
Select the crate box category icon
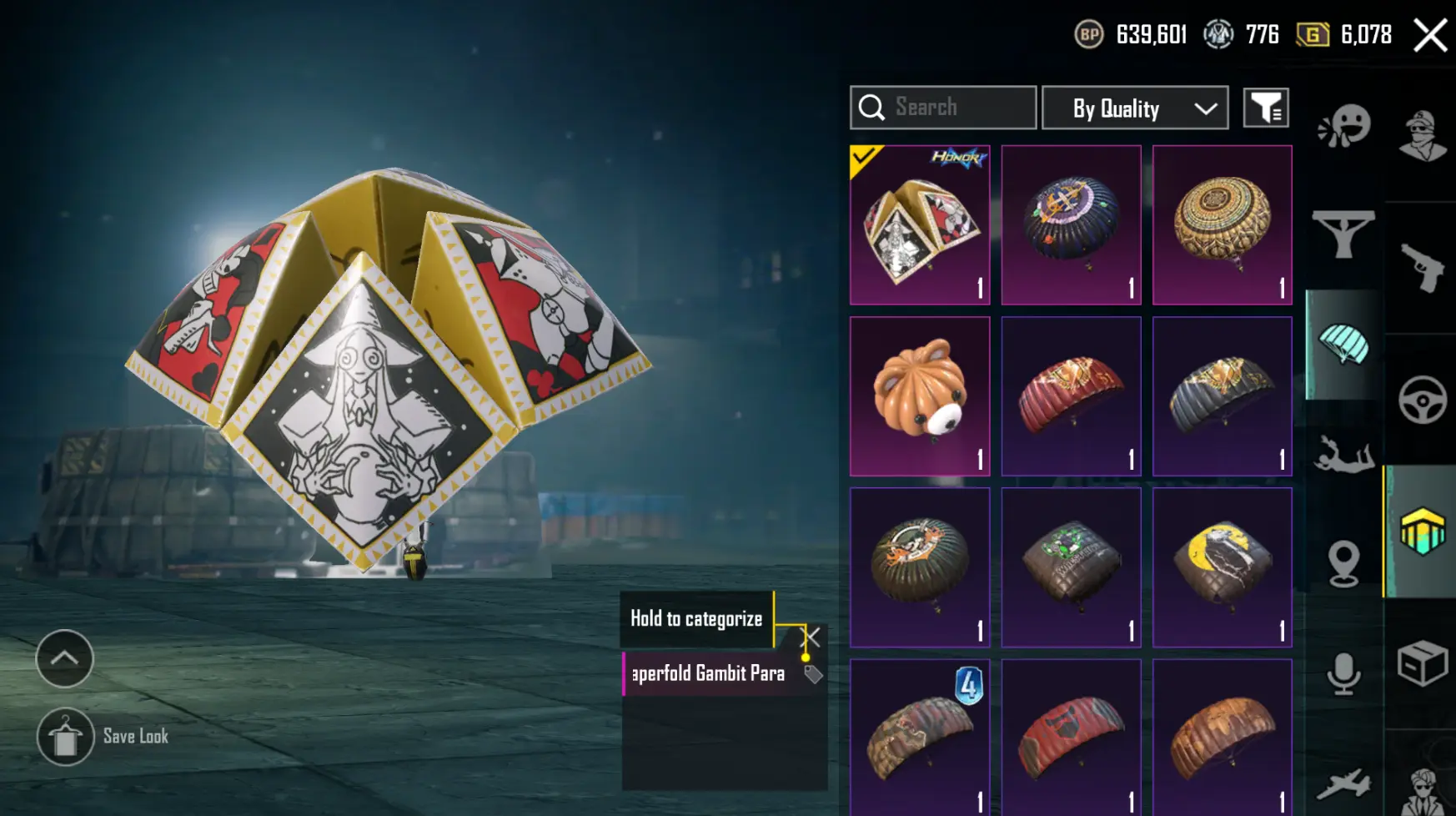click(1422, 663)
